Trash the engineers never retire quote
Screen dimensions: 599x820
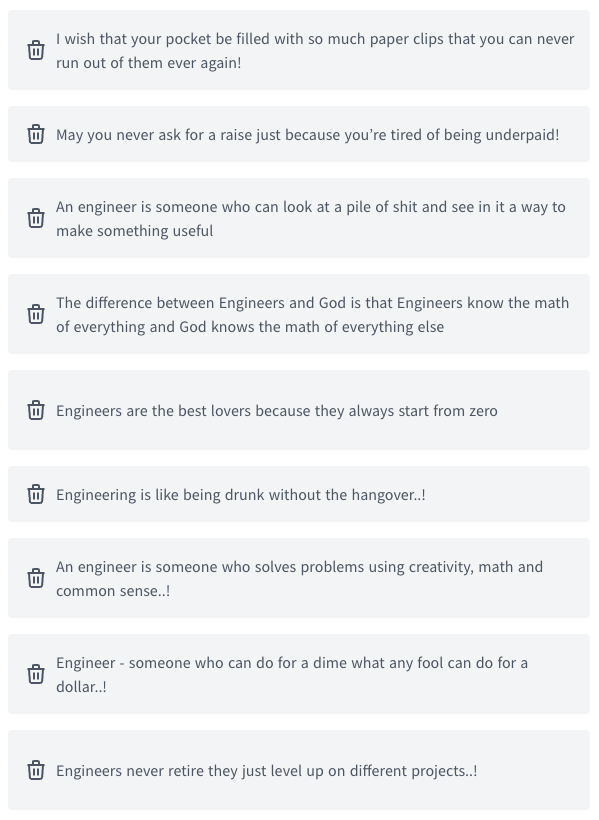click(x=36, y=770)
